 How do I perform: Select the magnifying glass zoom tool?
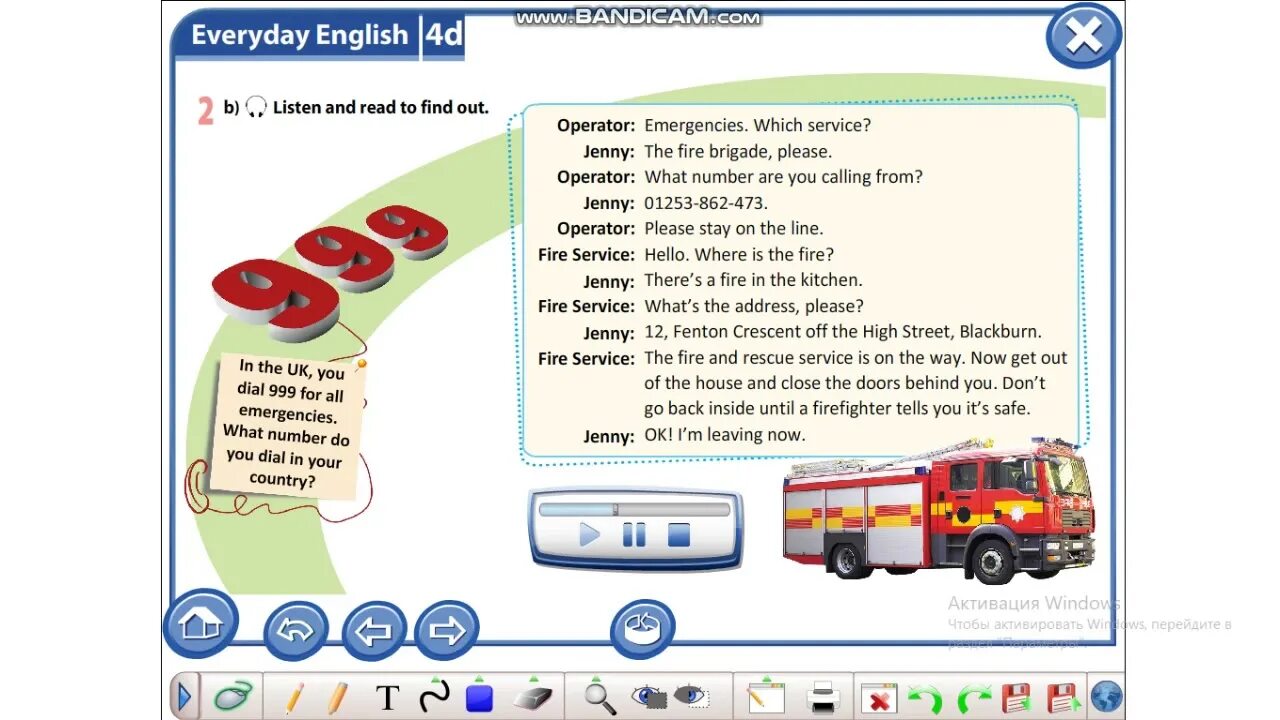[600, 698]
